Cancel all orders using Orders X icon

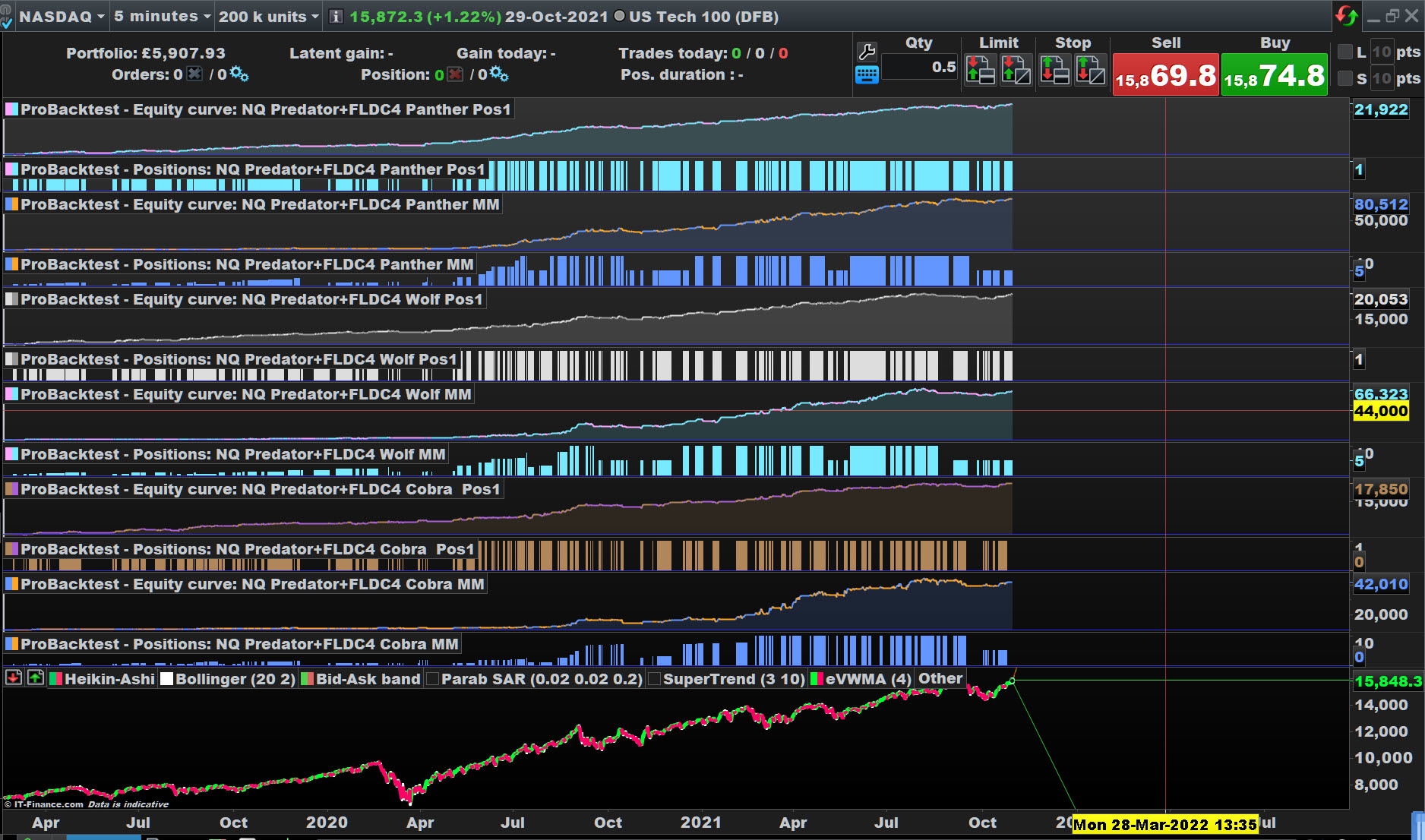pos(195,74)
